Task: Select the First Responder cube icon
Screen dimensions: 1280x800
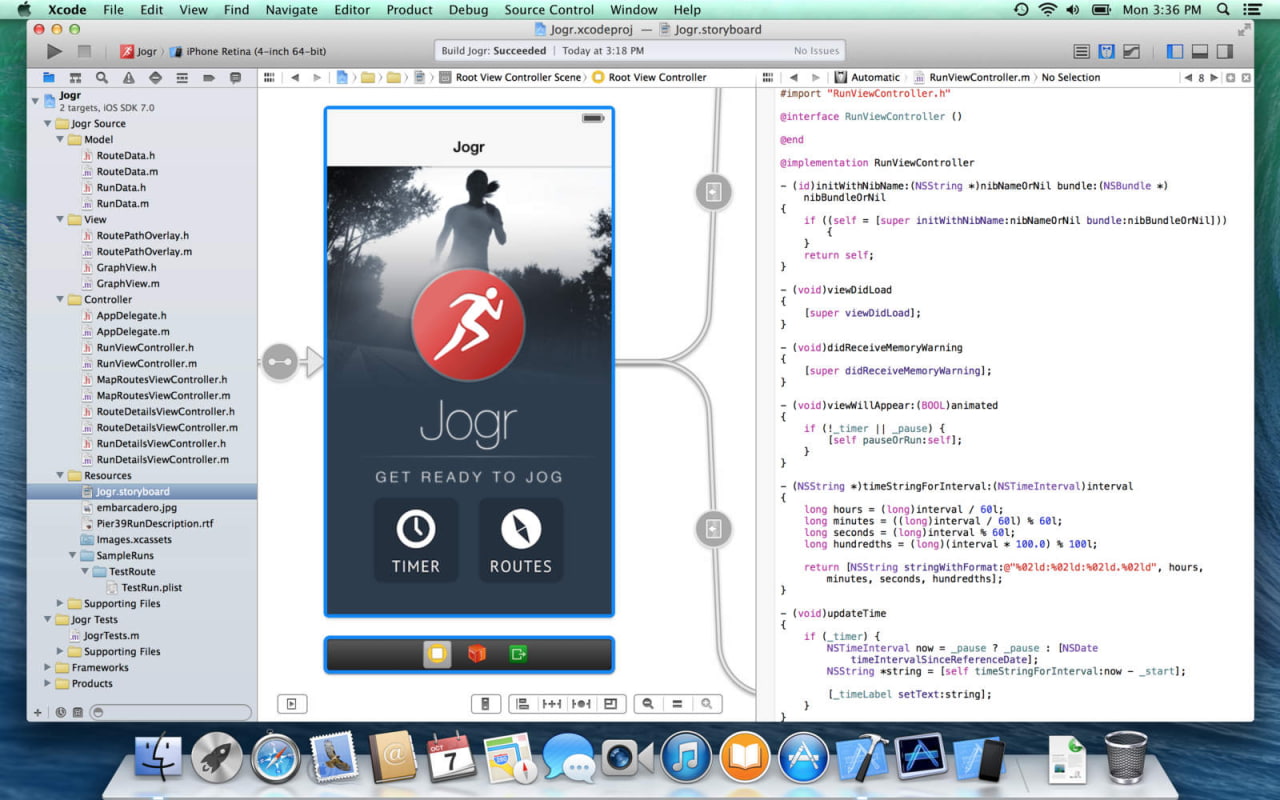Action: pos(477,654)
